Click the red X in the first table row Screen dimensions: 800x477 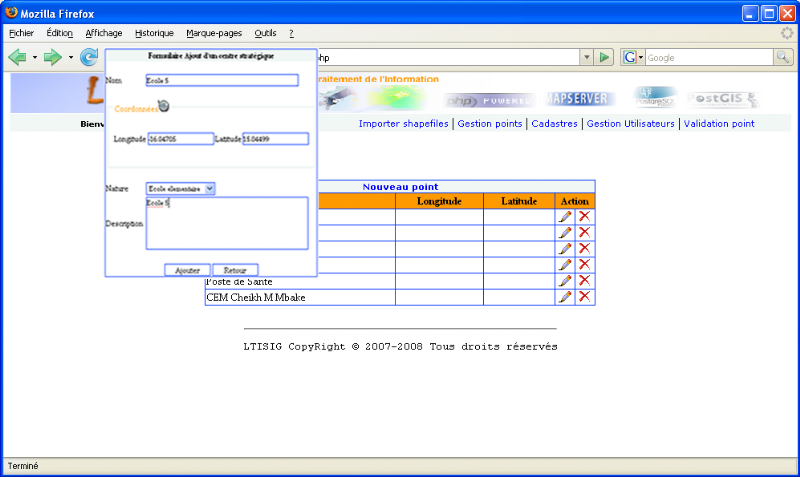584,216
